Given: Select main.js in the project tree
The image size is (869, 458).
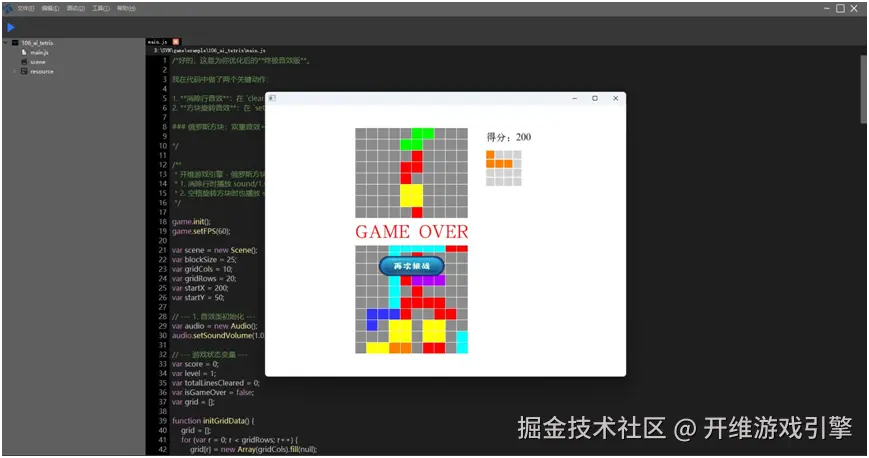Looking at the screenshot, I should pyautogui.click(x=39, y=53).
